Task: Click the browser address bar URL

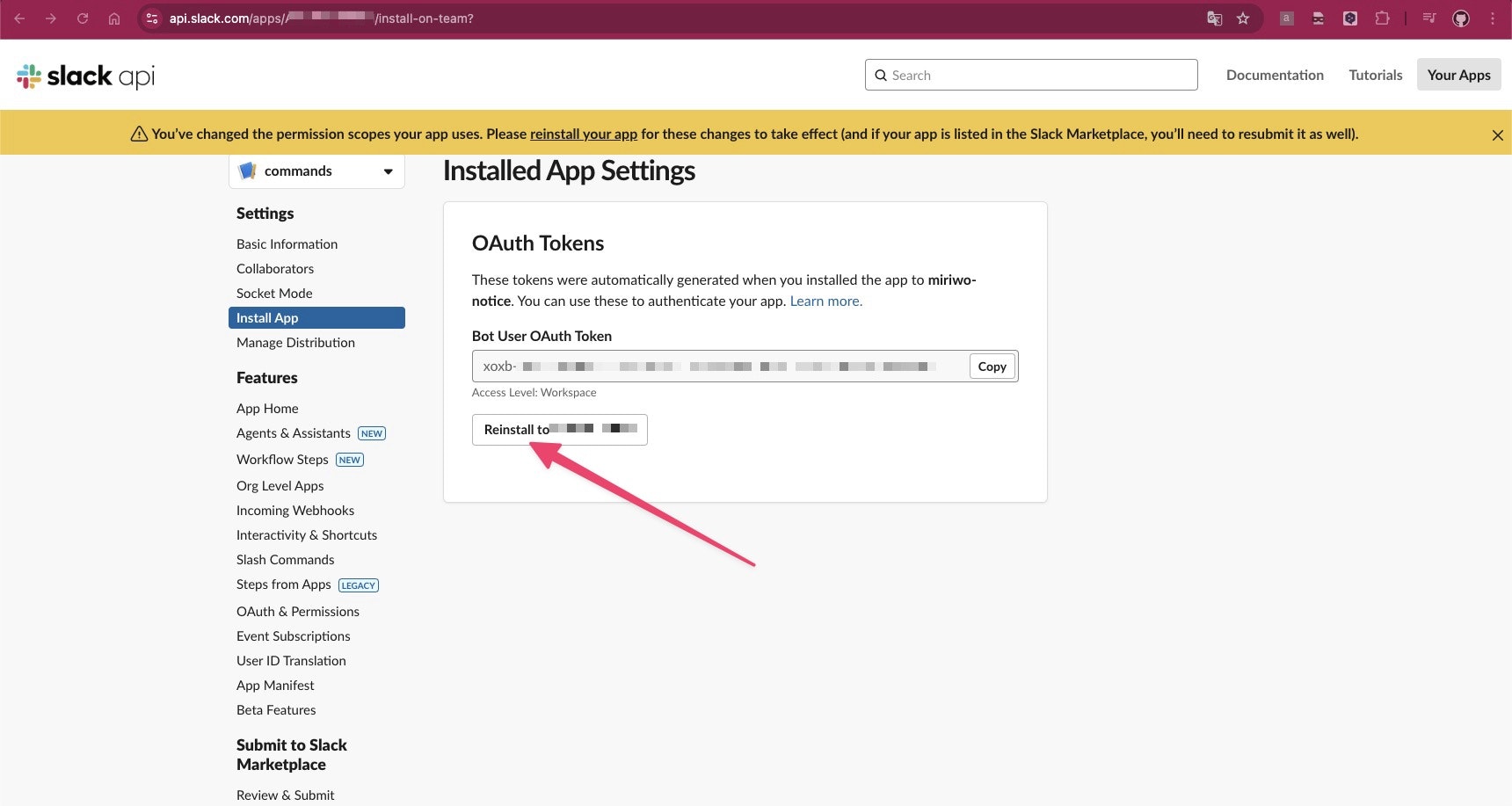Action: click(322, 18)
